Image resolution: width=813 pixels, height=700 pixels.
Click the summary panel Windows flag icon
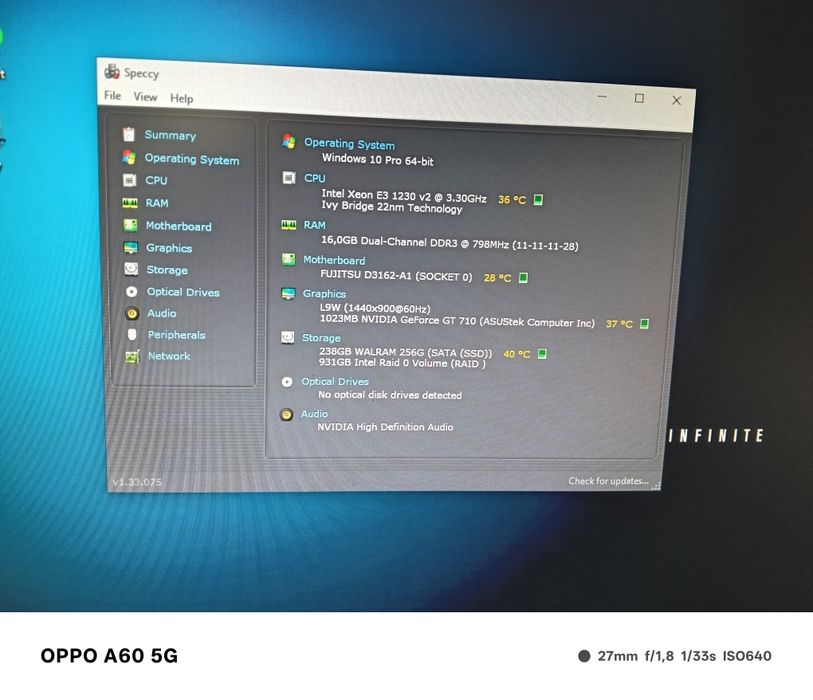(x=289, y=141)
